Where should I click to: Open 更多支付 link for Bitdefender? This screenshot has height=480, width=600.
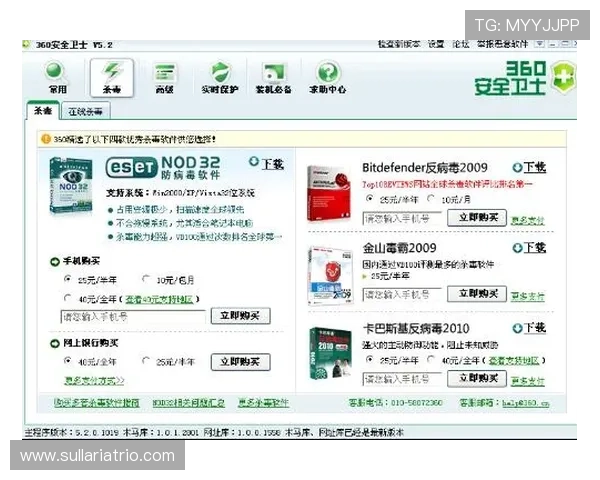tap(527, 220)
